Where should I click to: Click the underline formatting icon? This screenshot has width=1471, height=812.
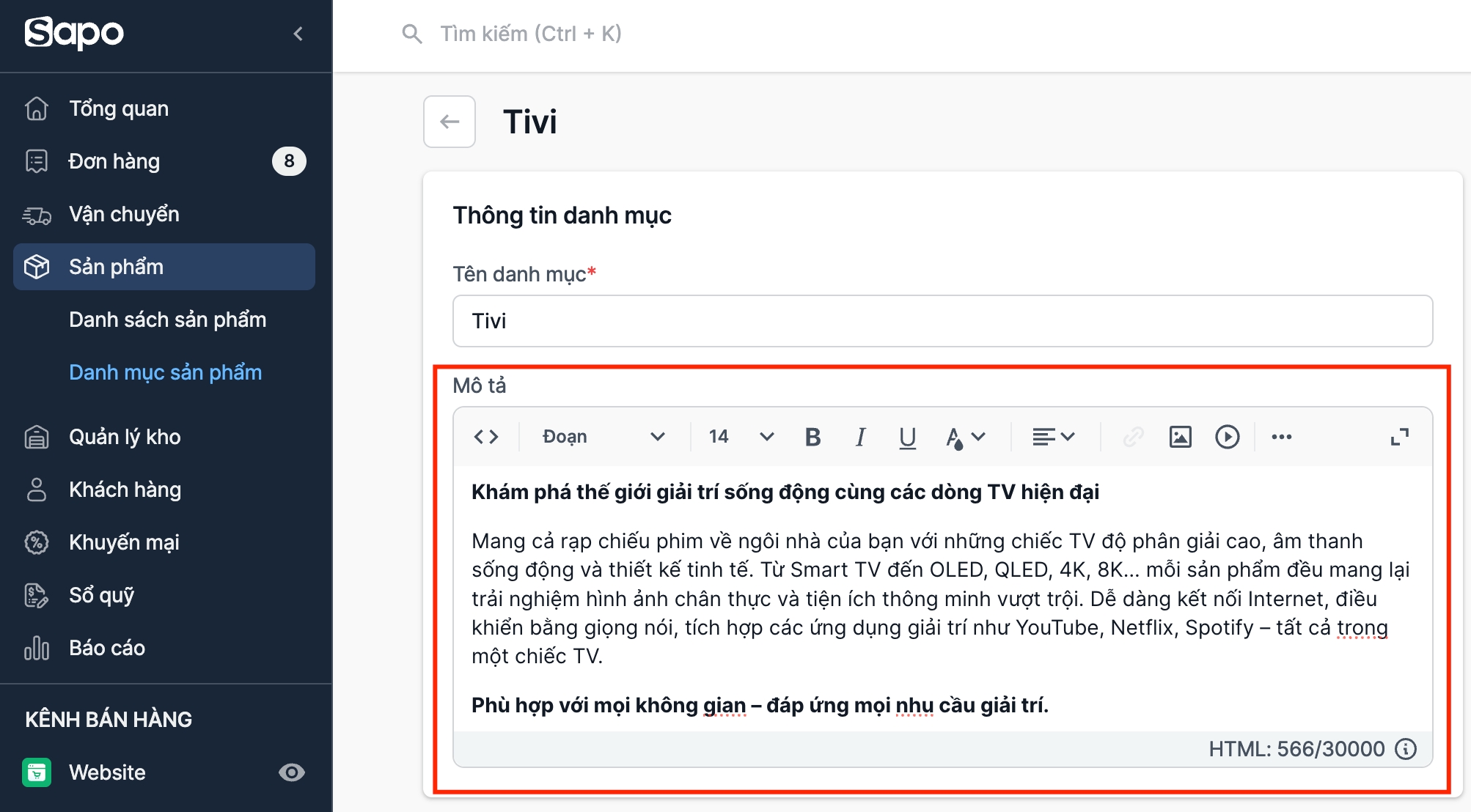pyautogui.click(x=907, y=437)
